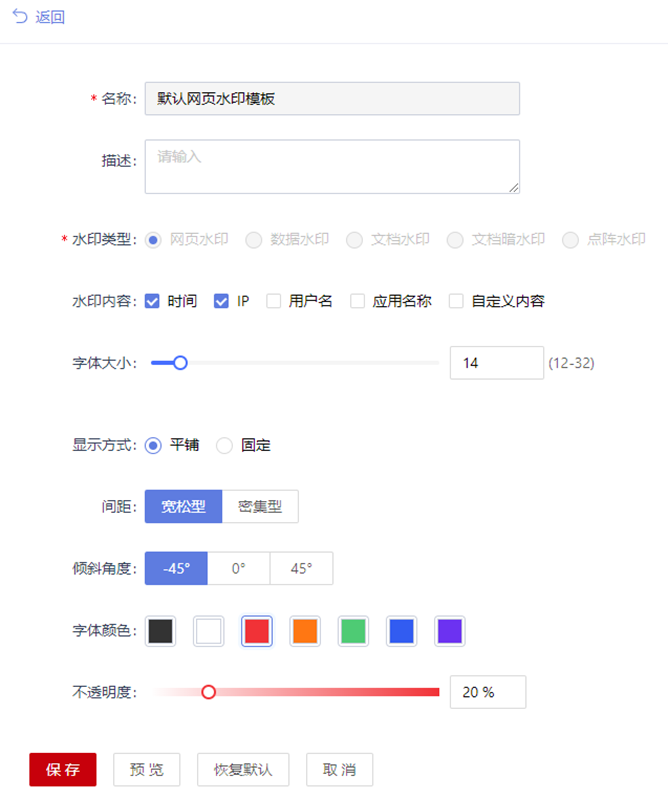Set tilt angle to 0°
The image size is (668, 799).
(x=238, y=568)
